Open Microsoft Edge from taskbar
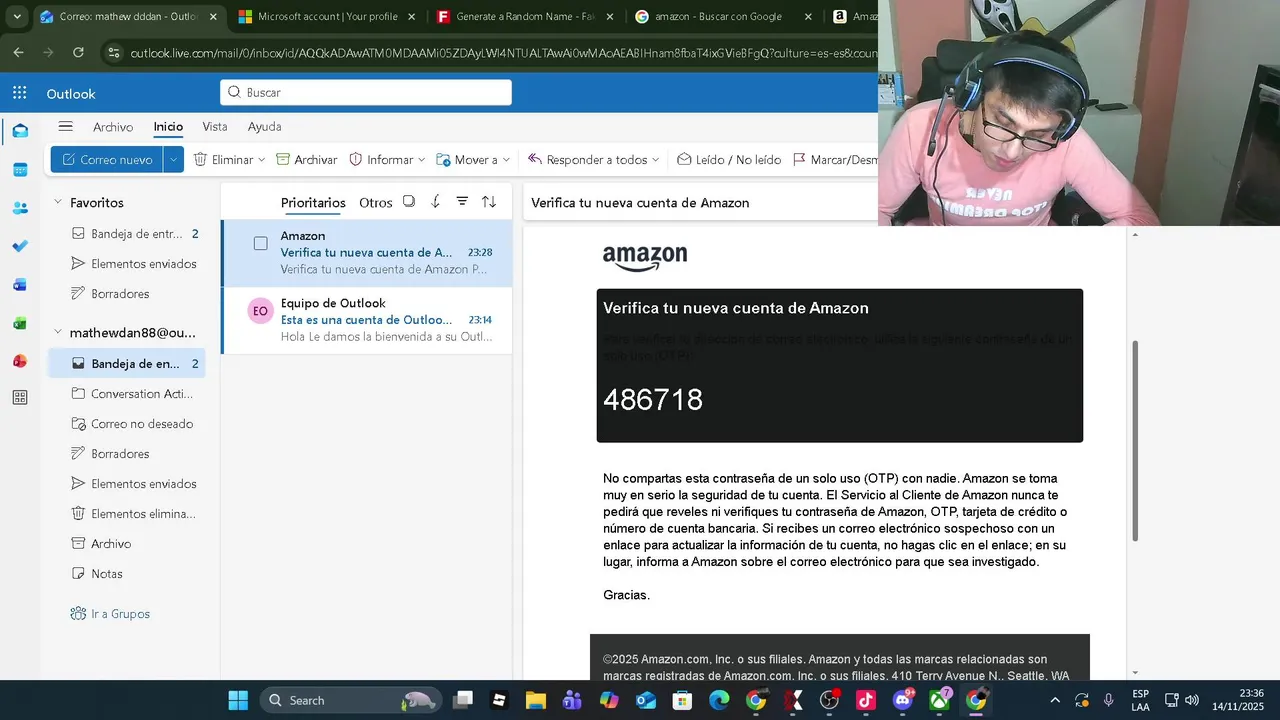 [719, 700]
